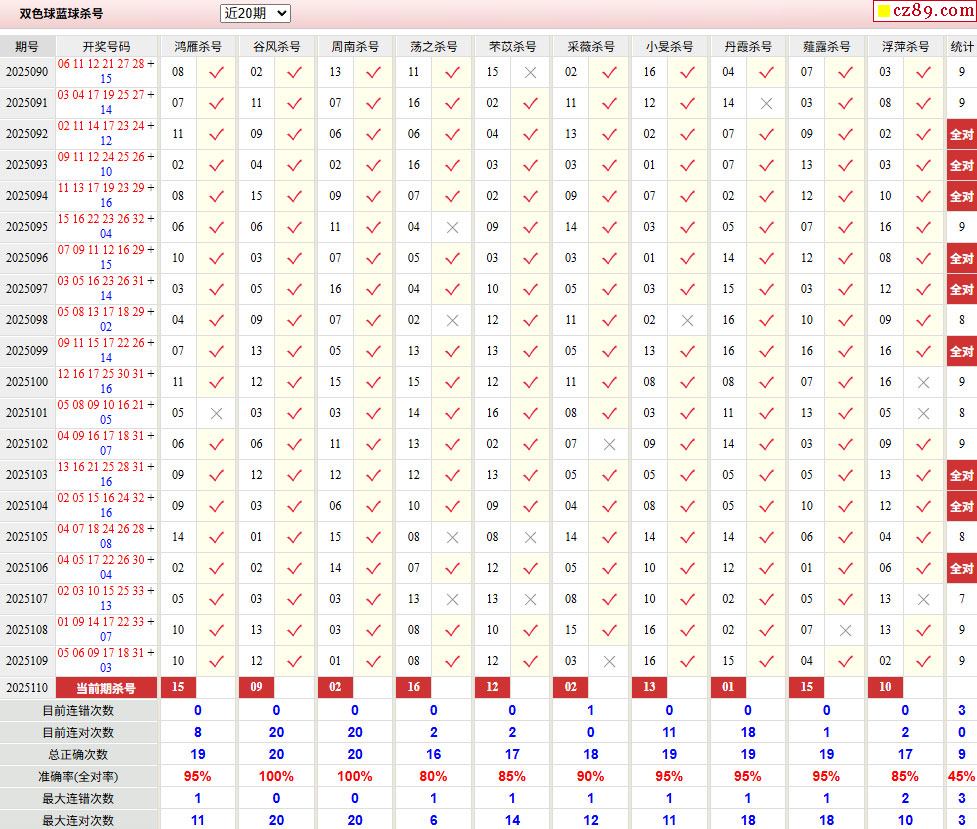977x829 pixels.
Task: Click the 周南杀号 column header
Action: (355, 47)
